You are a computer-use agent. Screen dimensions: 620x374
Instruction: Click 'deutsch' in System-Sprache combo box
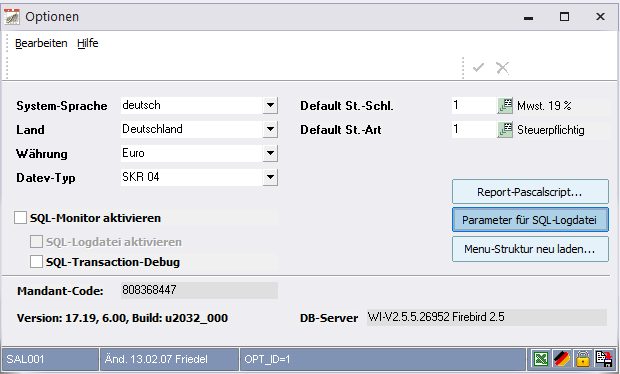click(142, 105)
